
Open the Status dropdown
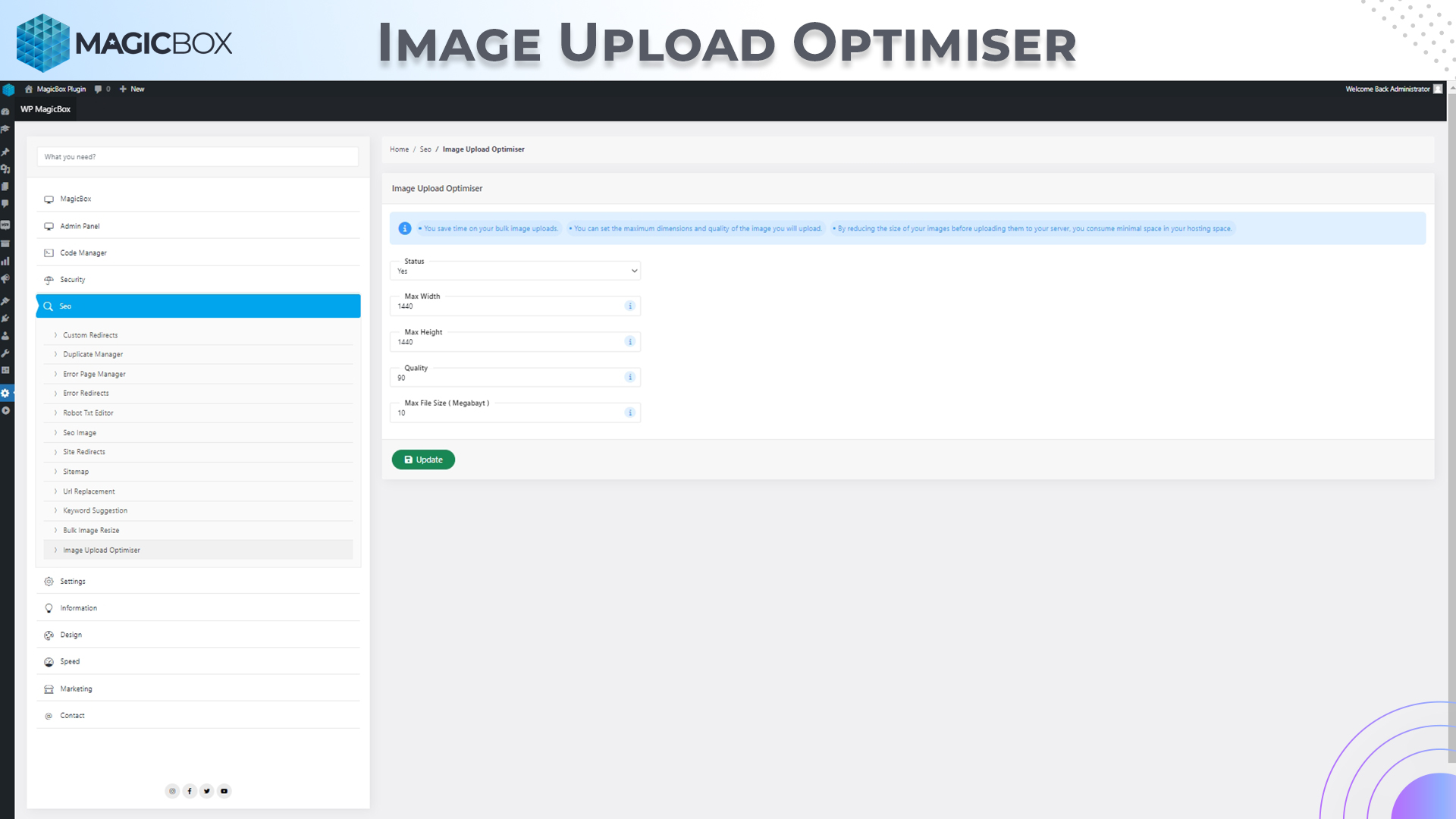(x=515, y=271)
